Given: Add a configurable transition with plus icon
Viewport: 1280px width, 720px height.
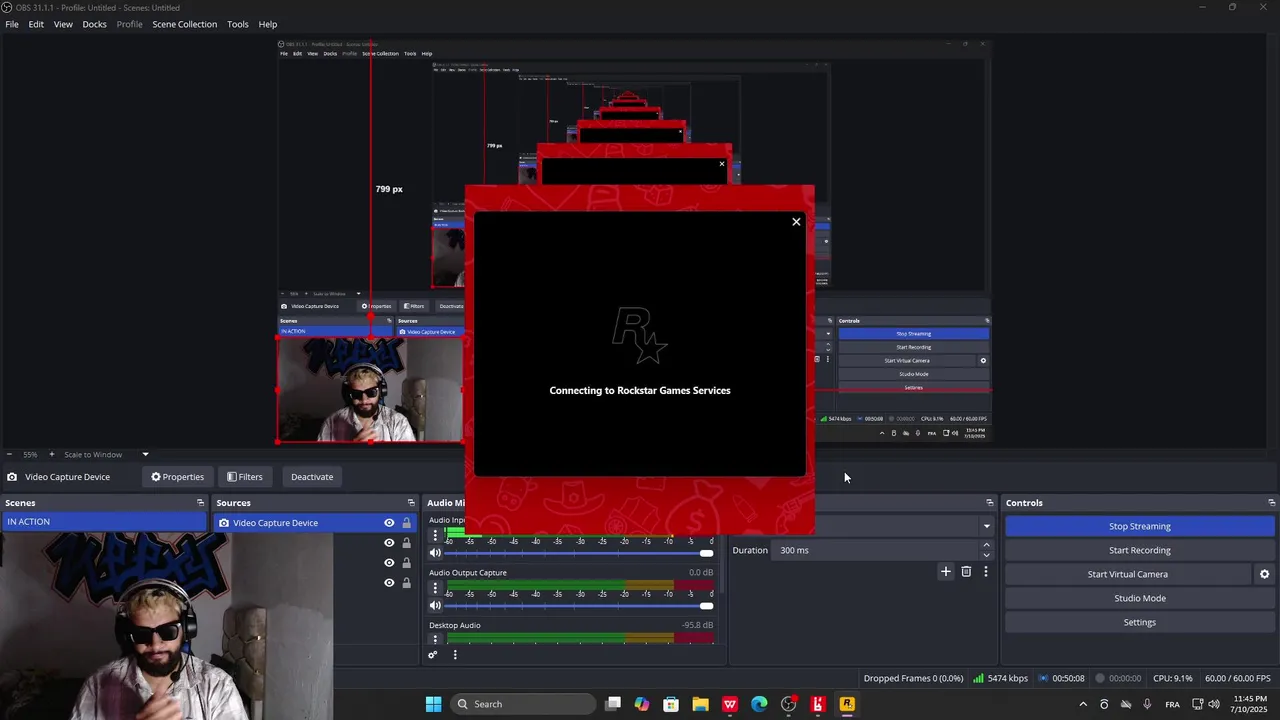Looking at the screenshot, I should (946, 572).
